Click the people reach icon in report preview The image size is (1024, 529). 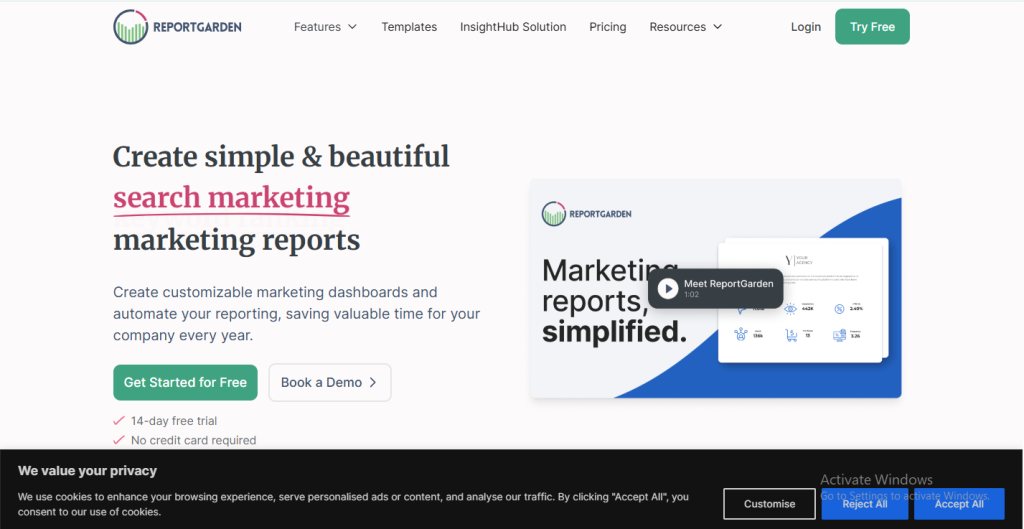(x=742, y=336)
